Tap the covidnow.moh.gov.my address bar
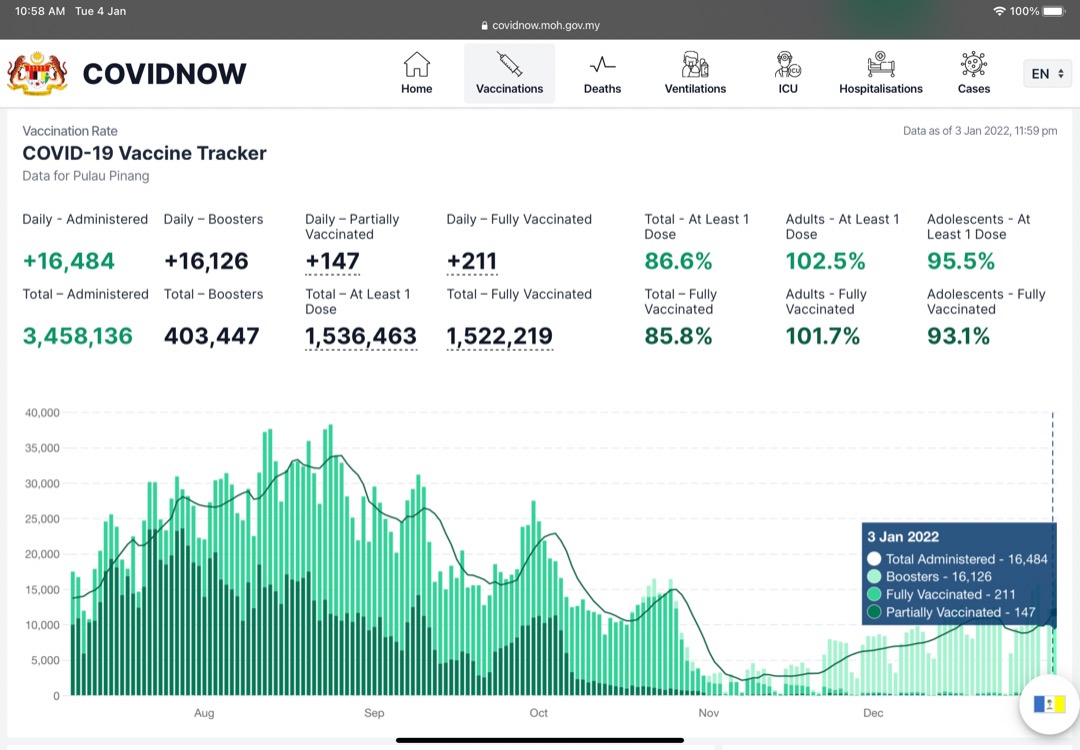1080x750 pixels. point(546,25)
